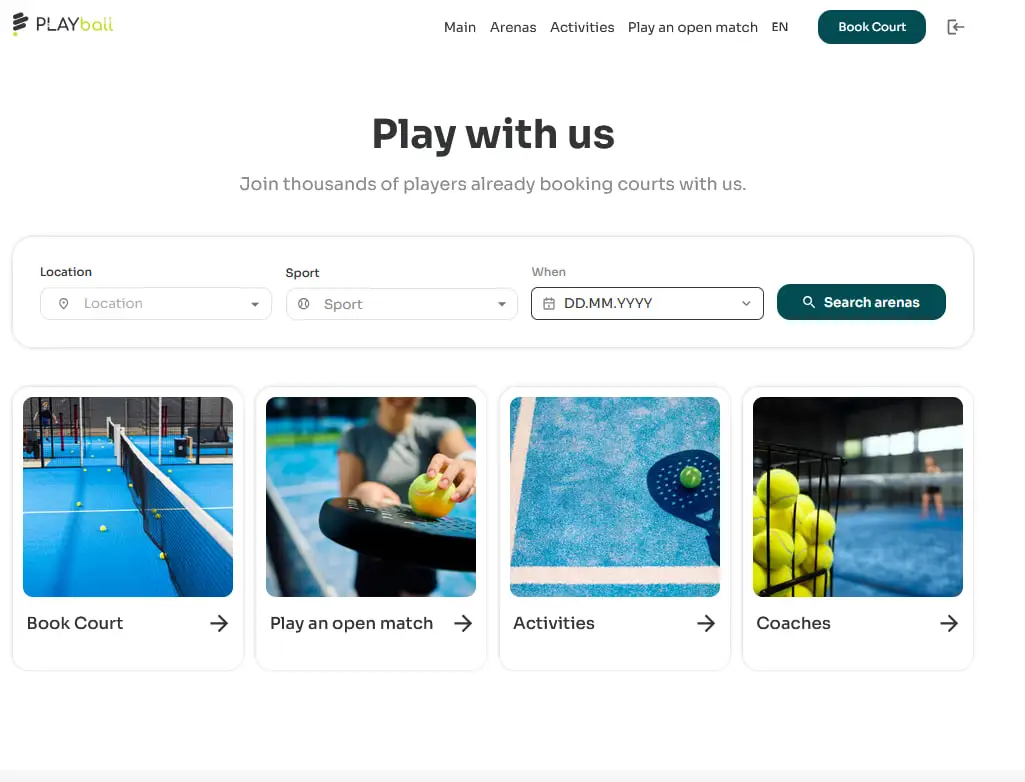The image size is (1025, 782).
Task: Click the Book Court header button
Action: (871, 27)
